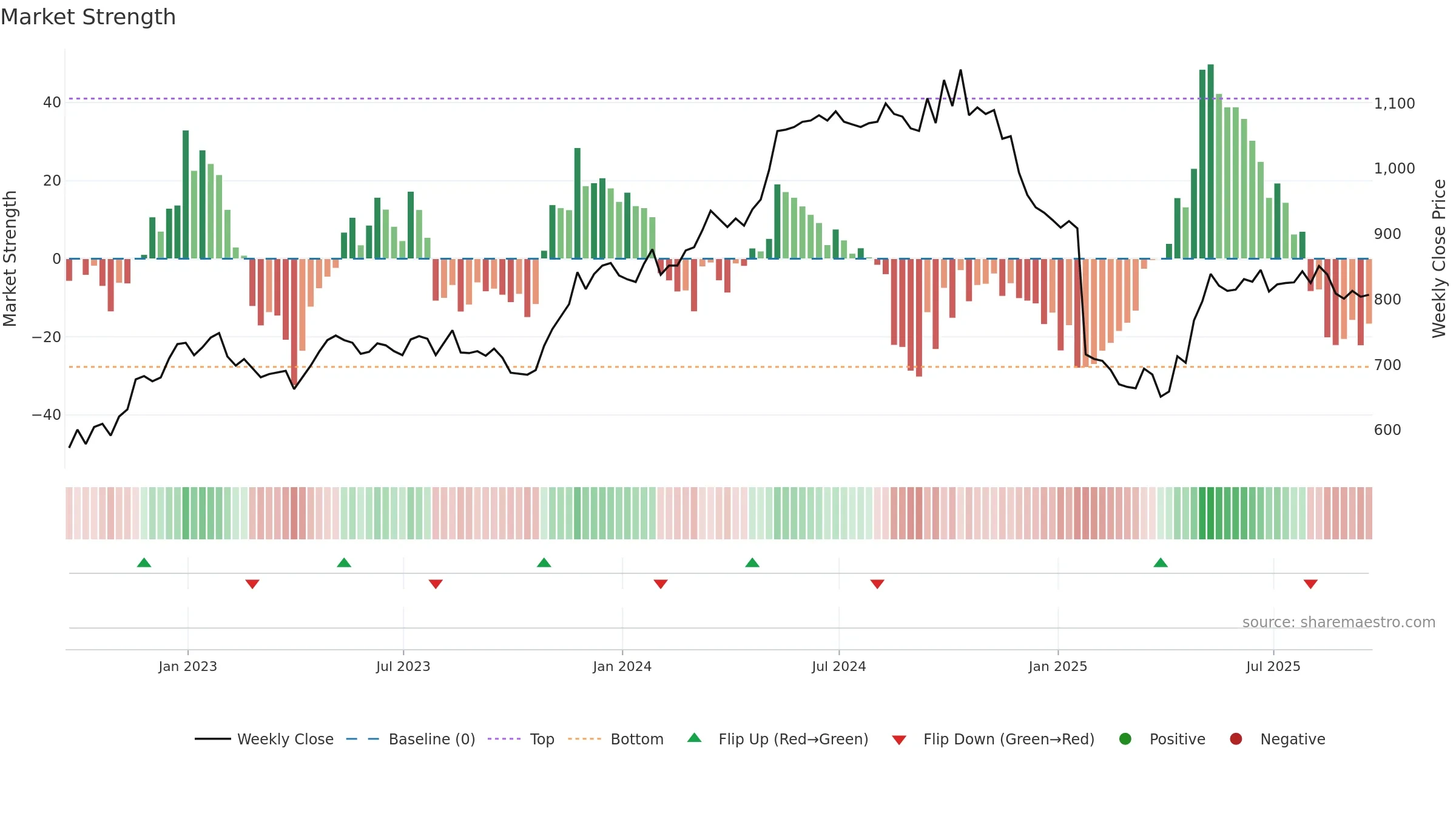Click the Jul 2025 axis label
This screenshot has width=1456, height=819.
1273,666
